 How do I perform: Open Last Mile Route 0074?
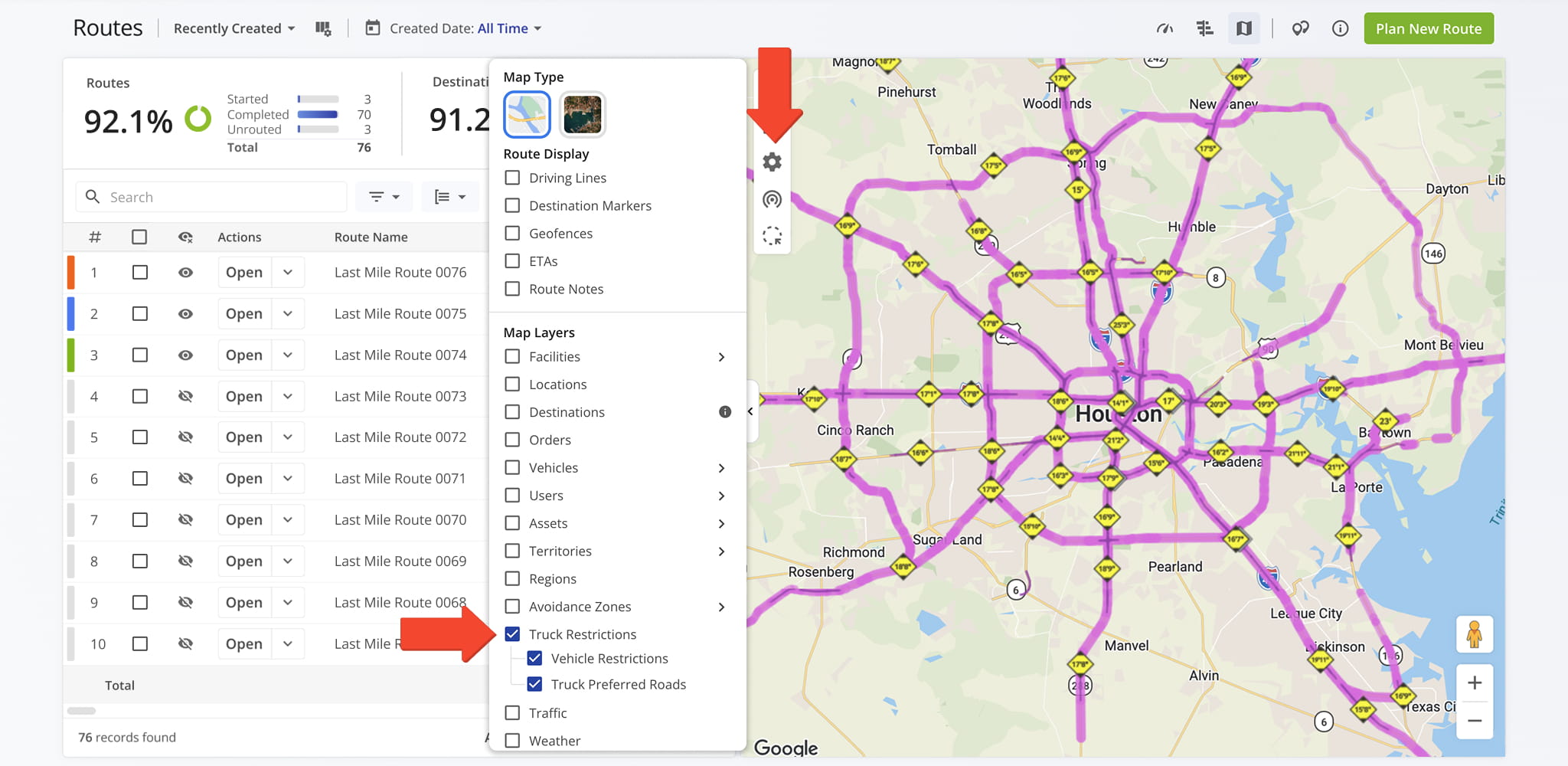coord(244,355)
